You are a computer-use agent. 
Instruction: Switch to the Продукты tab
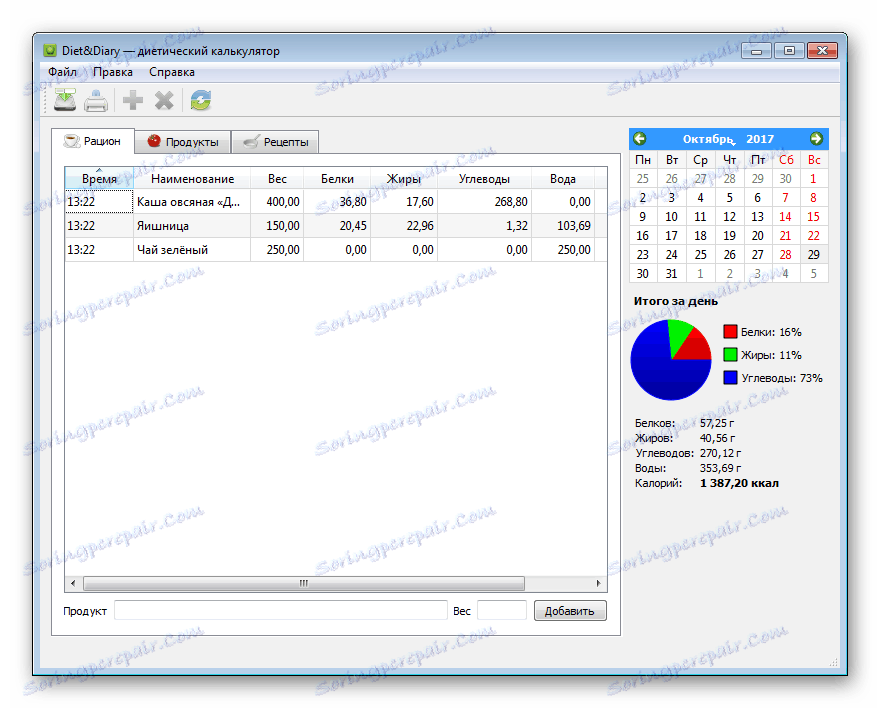click(183, 142)
